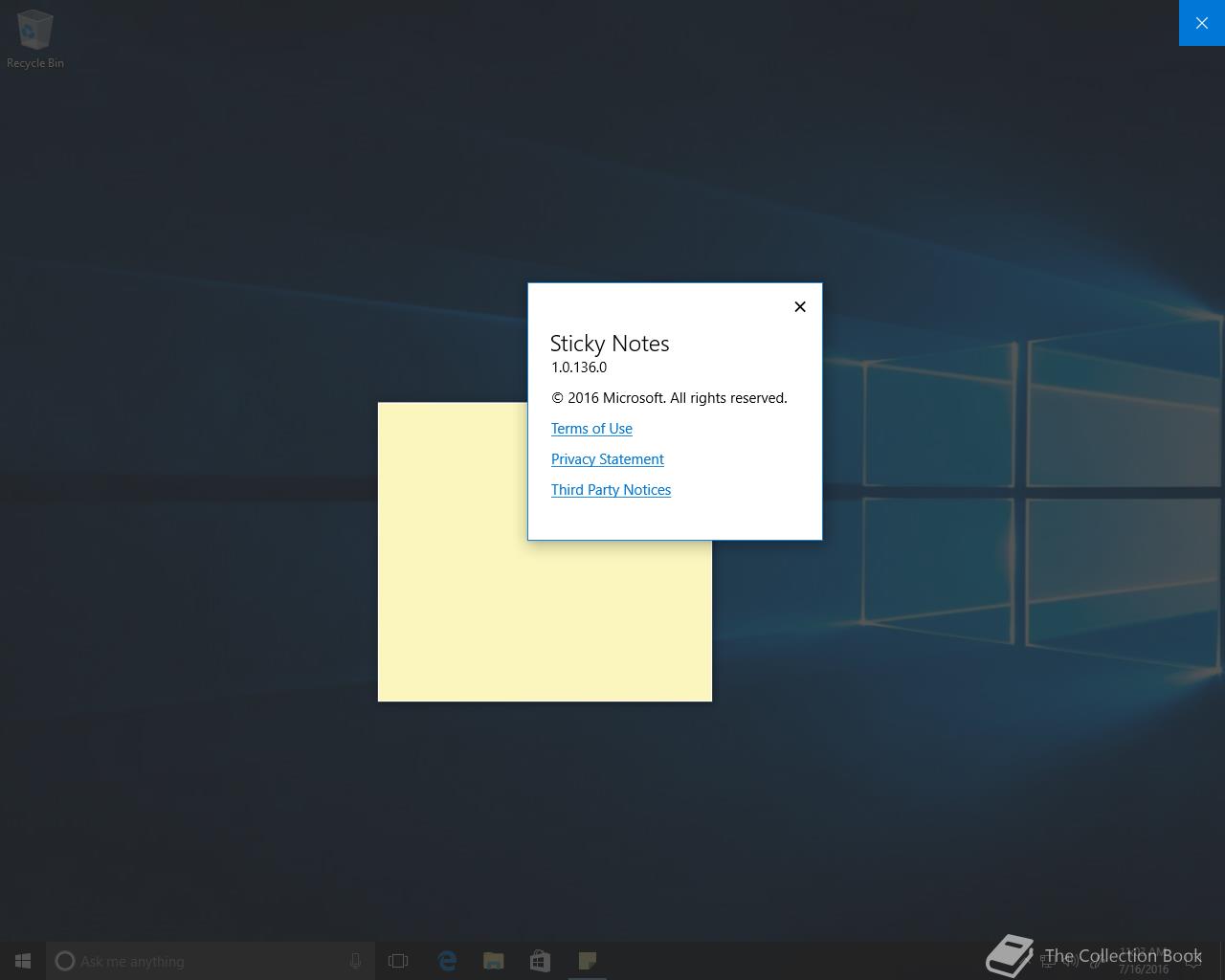Click the blue close button at top-right corner

(x=1202, y=23)
